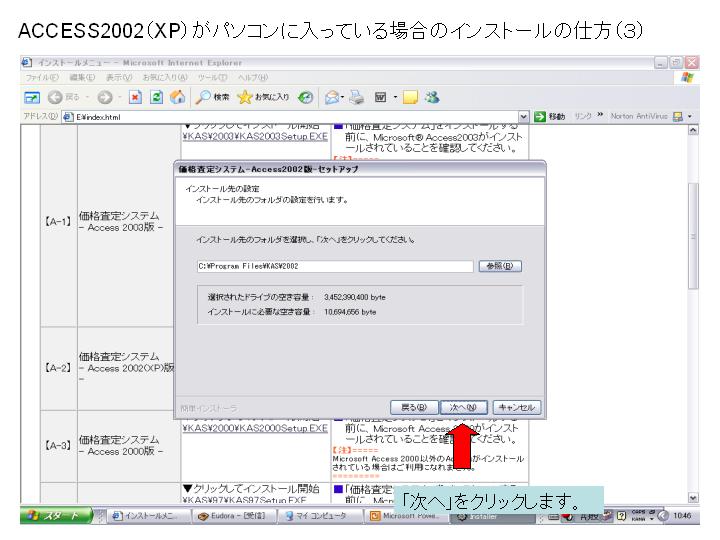Click the Edit with Word icon
Image resolution: width=720 pixels, height=540 pixels.
(x=381, y=97)
